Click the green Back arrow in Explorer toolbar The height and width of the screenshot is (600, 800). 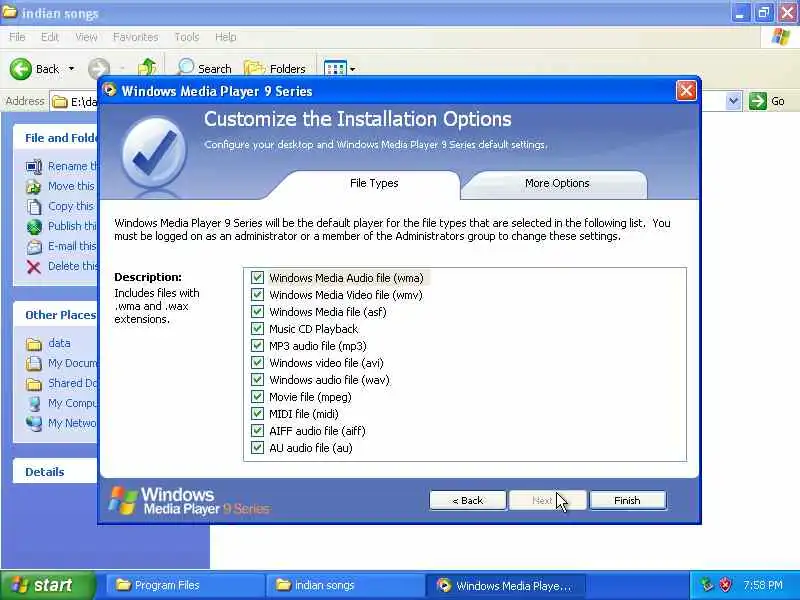tap(21, 69)
